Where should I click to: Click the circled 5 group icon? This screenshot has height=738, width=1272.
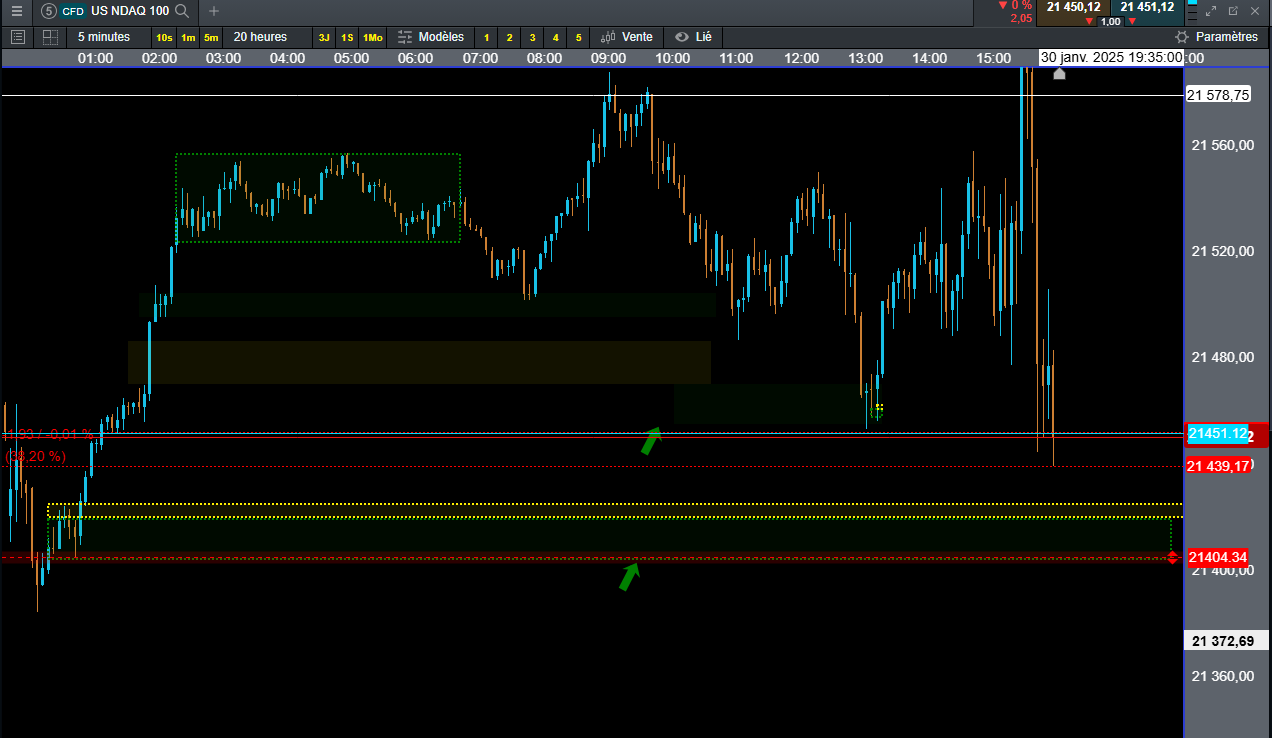[x=49, y=11]
